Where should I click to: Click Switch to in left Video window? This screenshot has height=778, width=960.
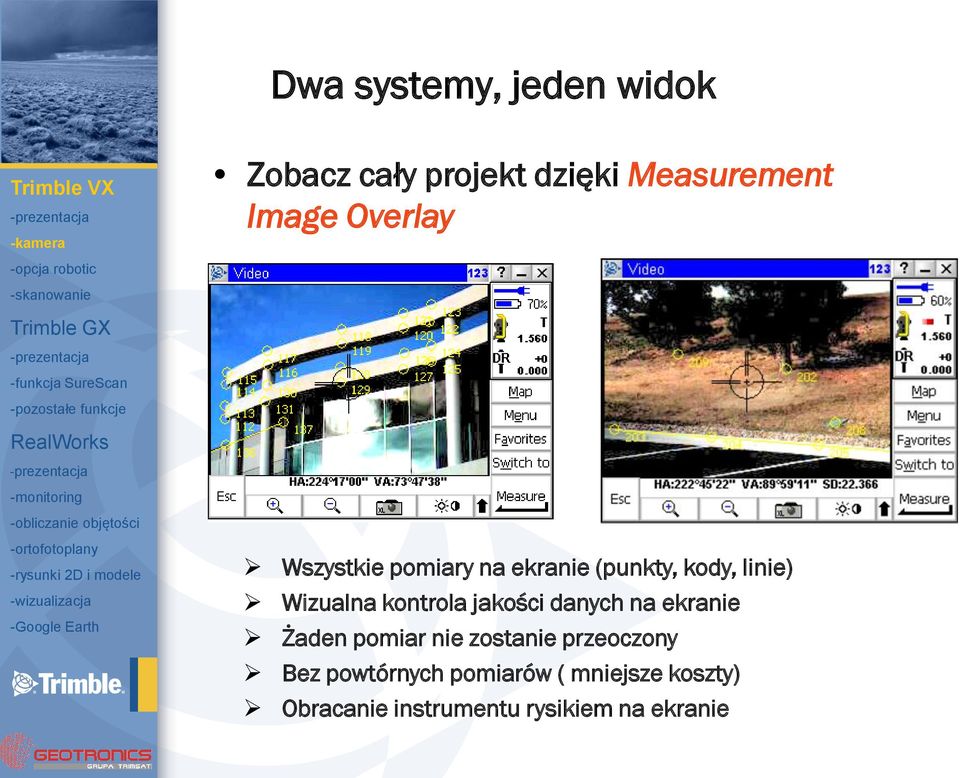click(x=520, y=463)
